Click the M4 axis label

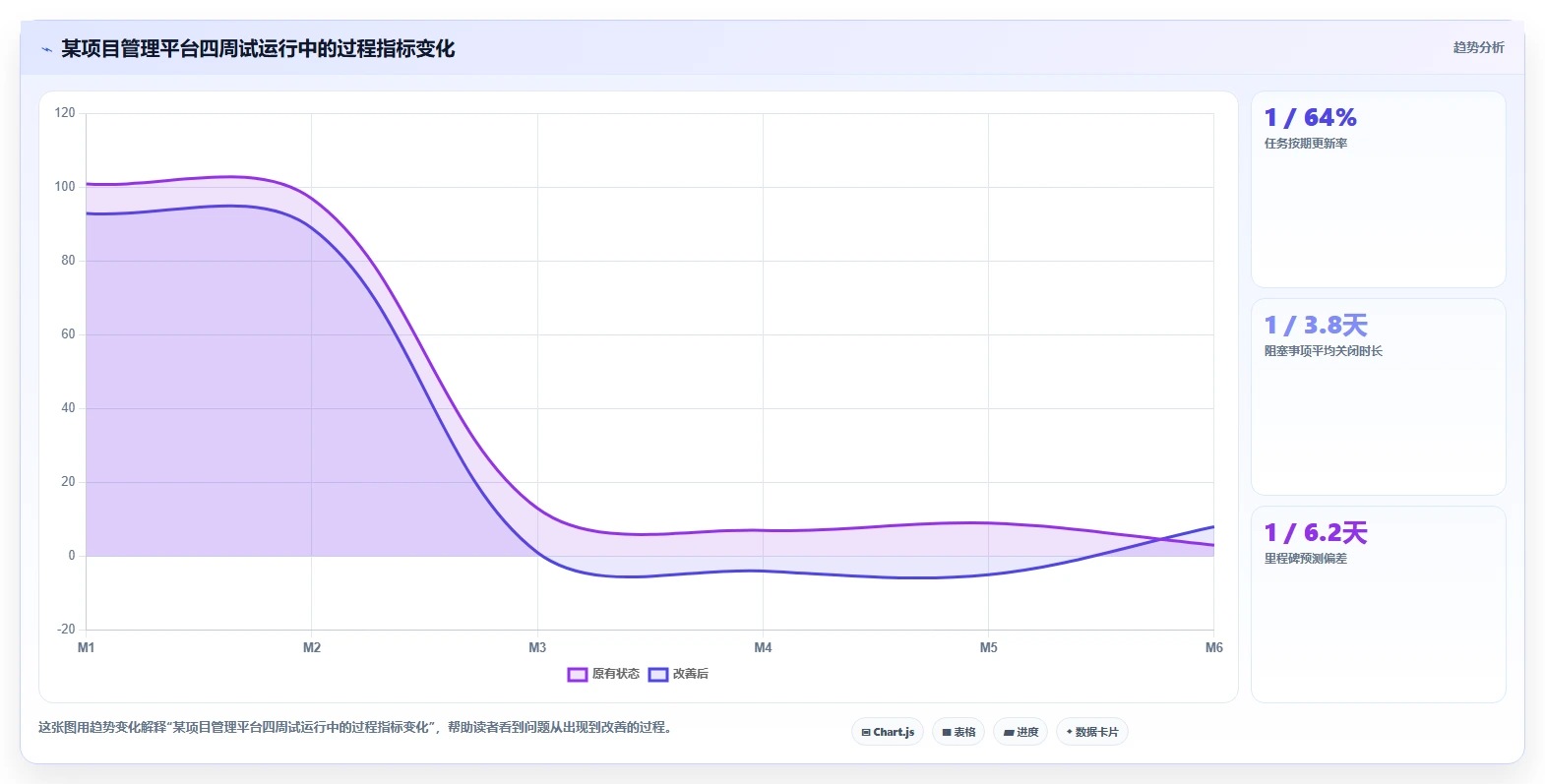763,647
